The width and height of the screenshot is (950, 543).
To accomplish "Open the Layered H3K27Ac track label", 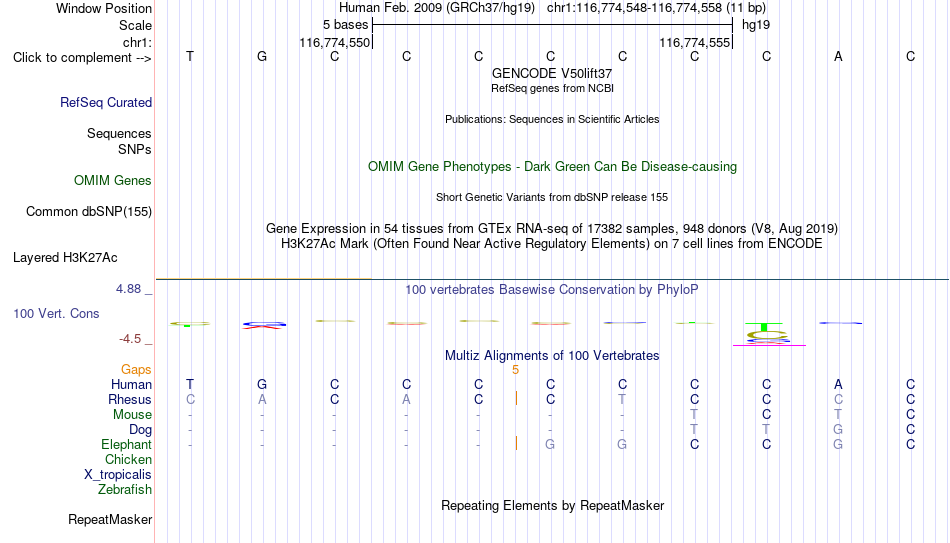I will pos(65,258).
